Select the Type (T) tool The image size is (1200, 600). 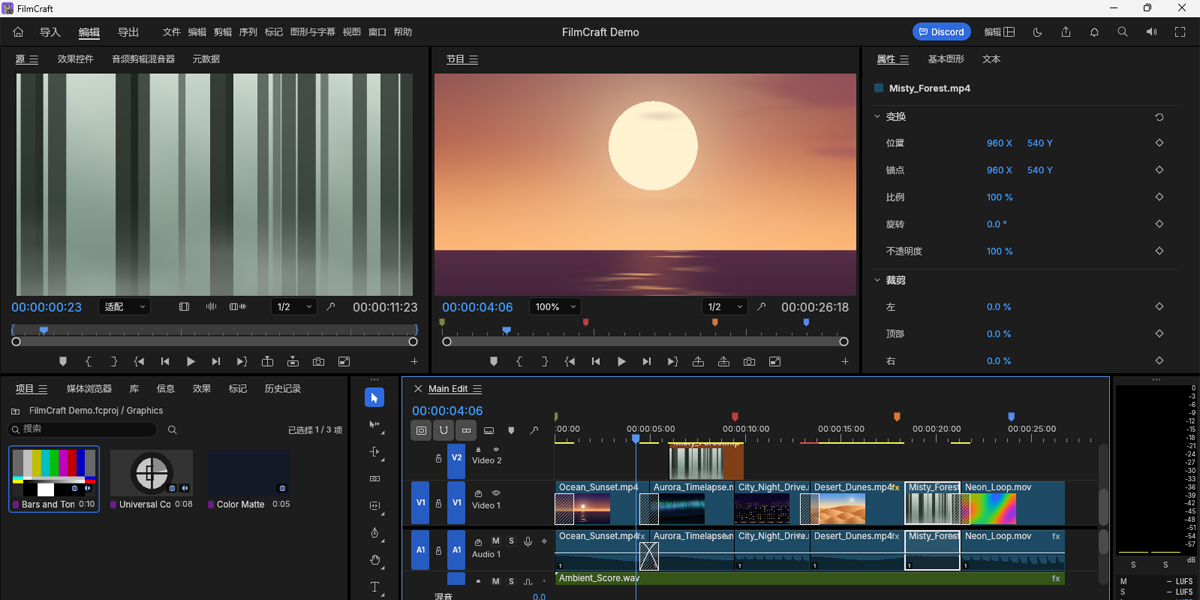click(x=375, y=587)
